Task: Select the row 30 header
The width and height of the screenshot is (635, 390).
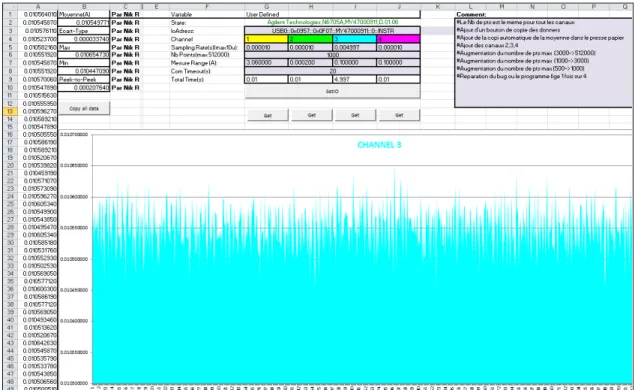Action: [x=10, y=243]
